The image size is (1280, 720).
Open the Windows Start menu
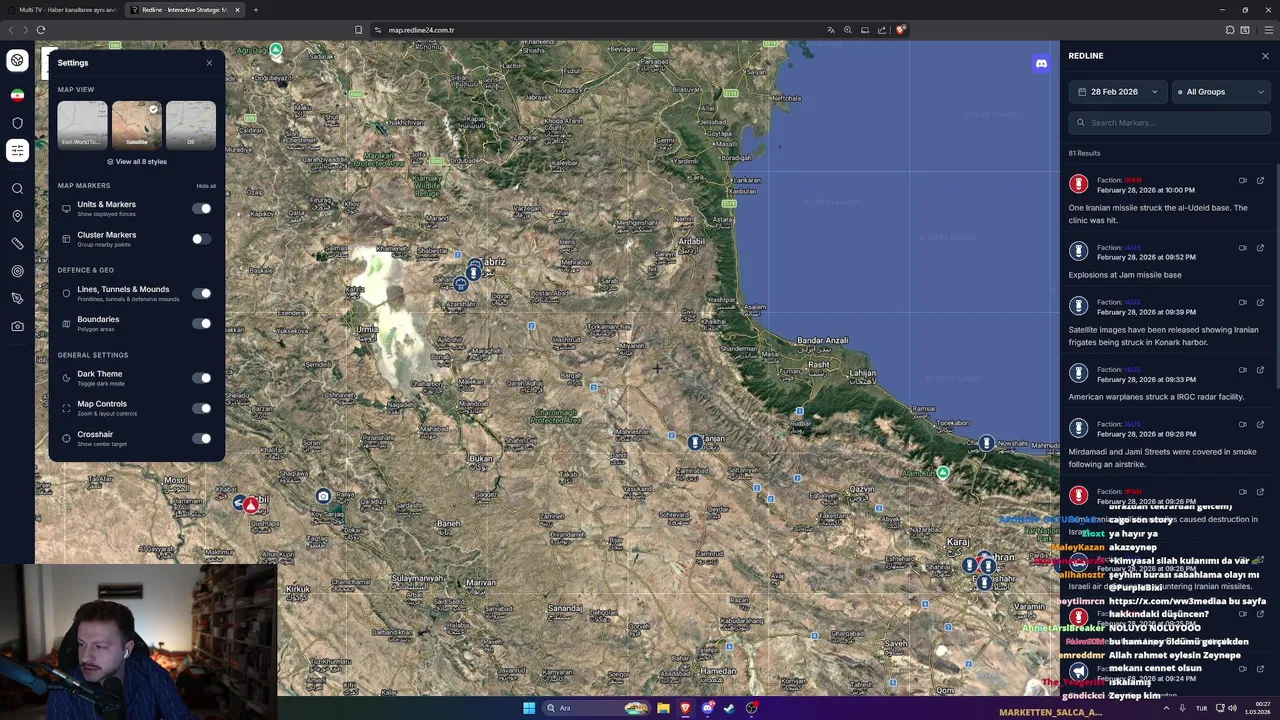(528, 708)
